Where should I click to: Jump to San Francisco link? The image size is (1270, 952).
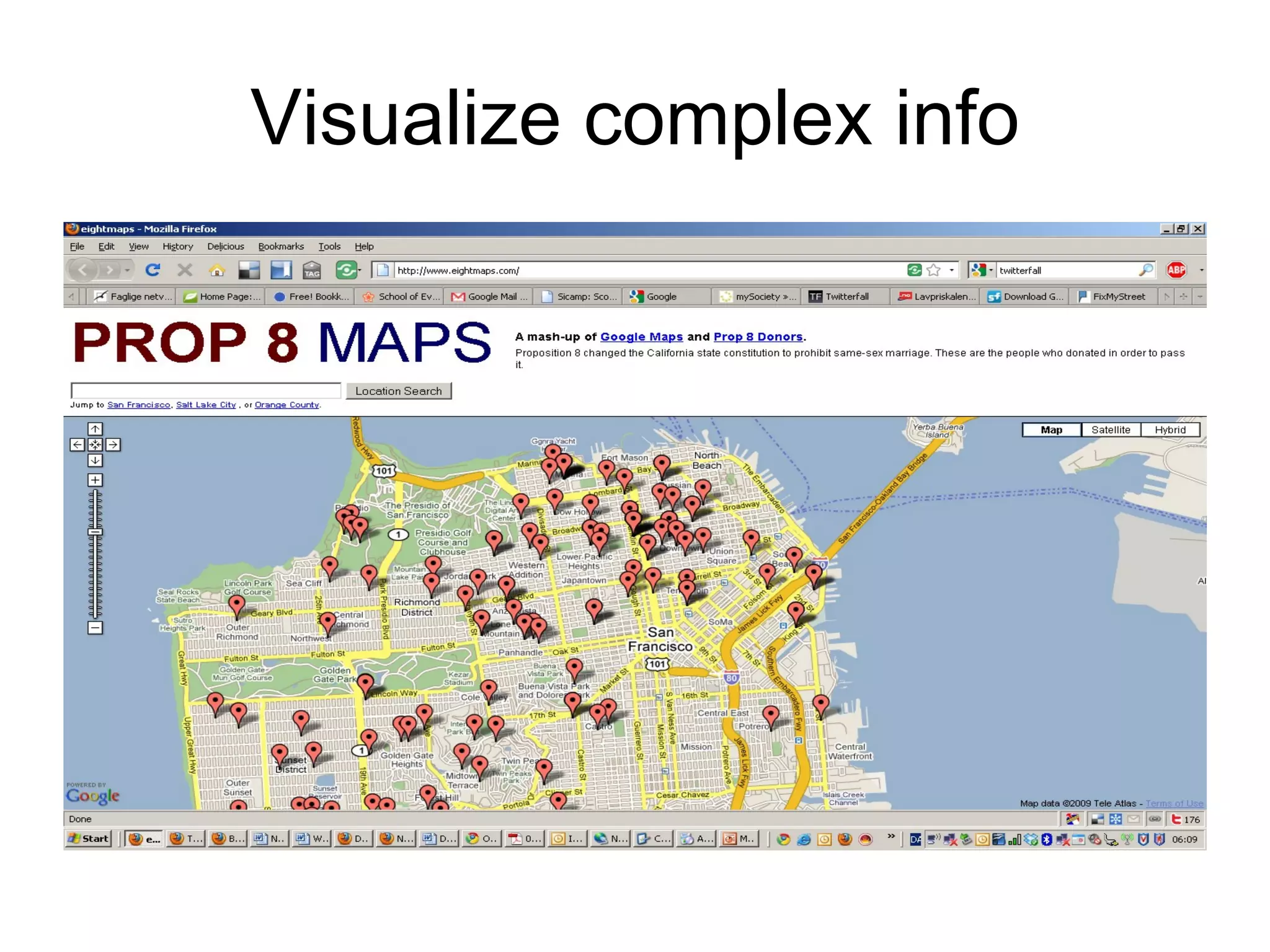(139, 405)
